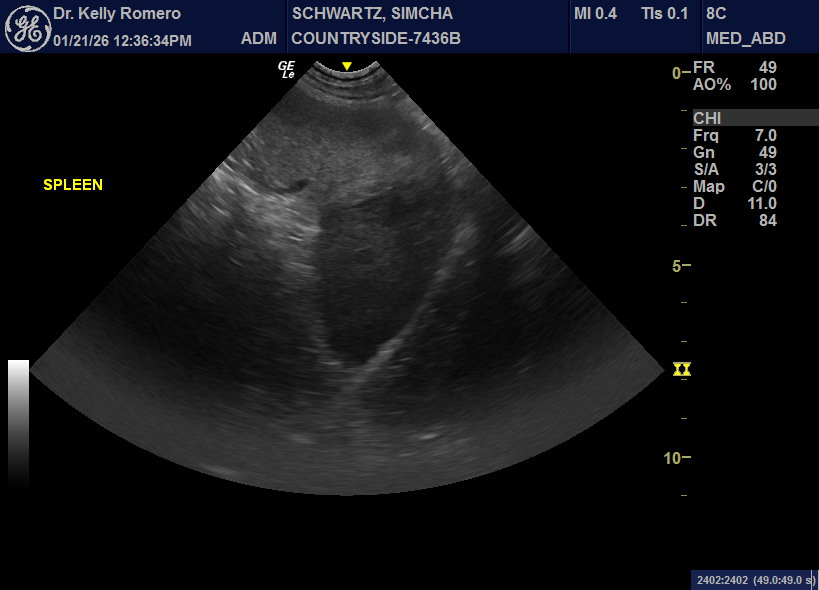Click the MED_ABD preset label
The image size is (819, 590).
tap(745, 39)
